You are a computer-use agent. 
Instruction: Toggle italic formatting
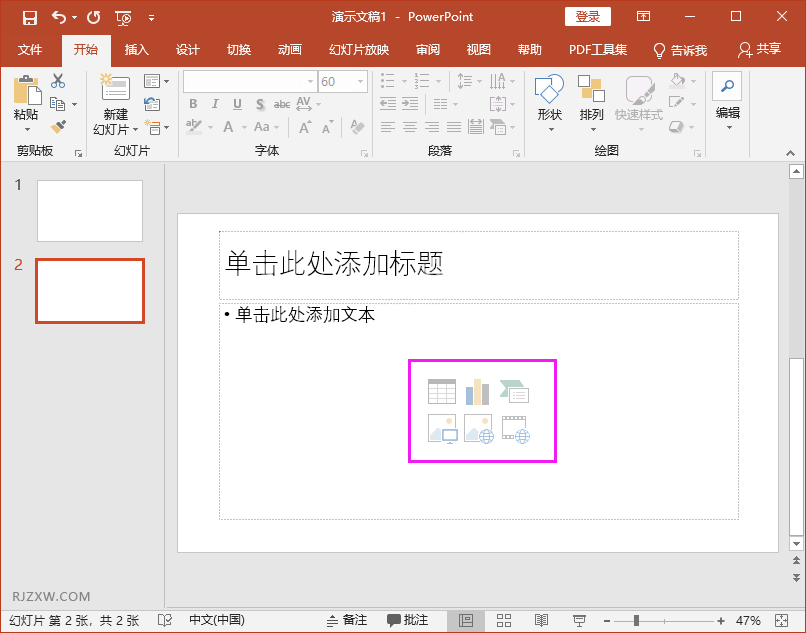pyautogui.click(x=214, y=103)
